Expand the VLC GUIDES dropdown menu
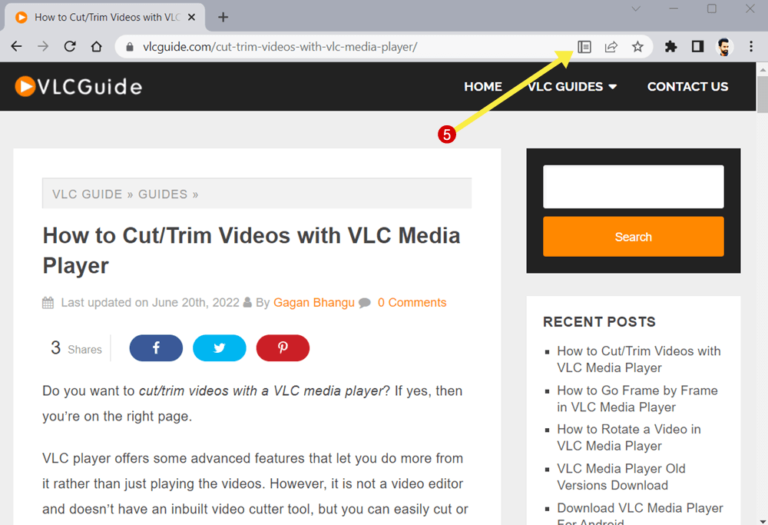This screenshot has height=525, width=768. click(x=572, y=87)
